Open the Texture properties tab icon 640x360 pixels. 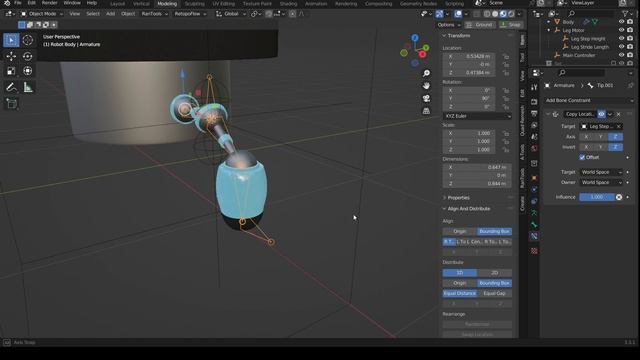point(534,251)
